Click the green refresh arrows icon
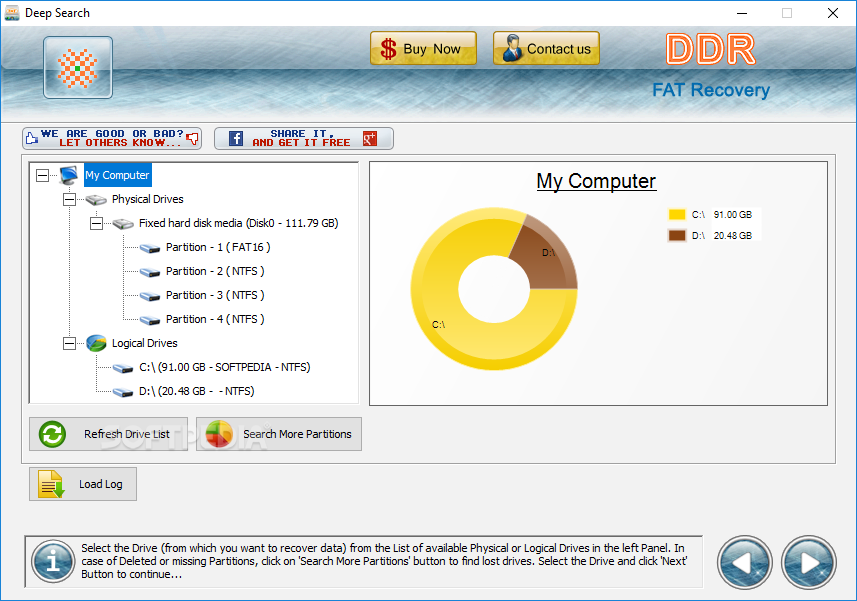 (52, 434)
